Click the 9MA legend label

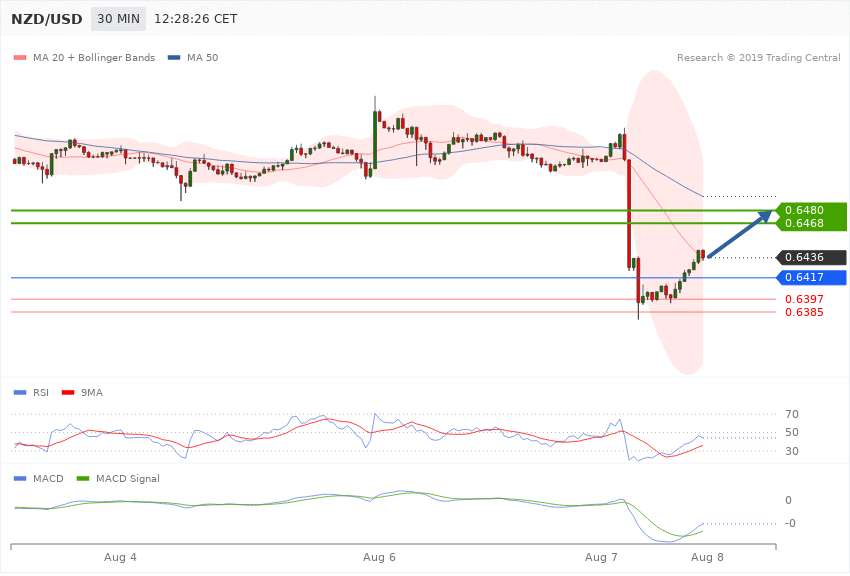92,392
